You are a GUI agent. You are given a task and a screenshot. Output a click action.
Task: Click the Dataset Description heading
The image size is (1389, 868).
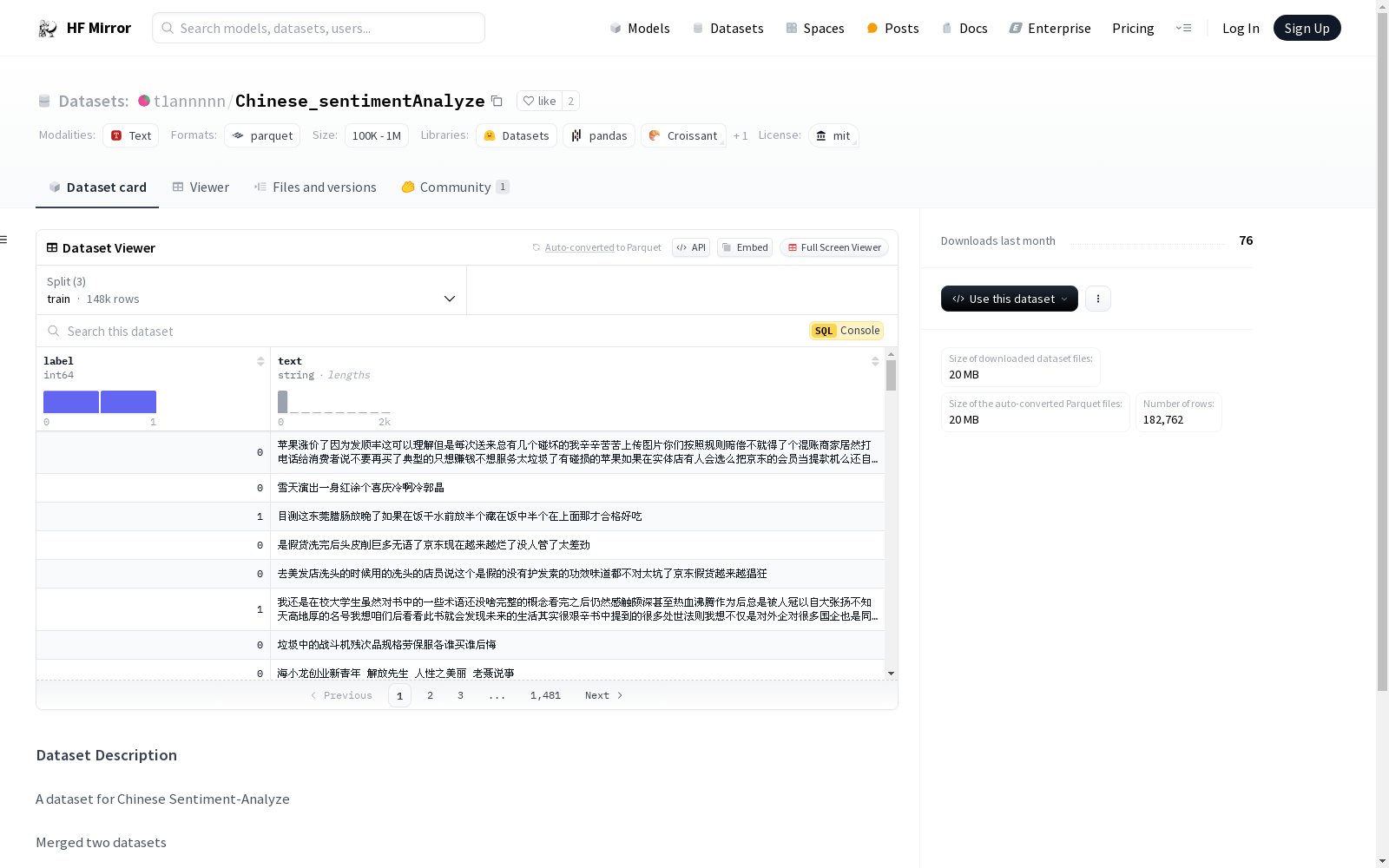(106, 755)
